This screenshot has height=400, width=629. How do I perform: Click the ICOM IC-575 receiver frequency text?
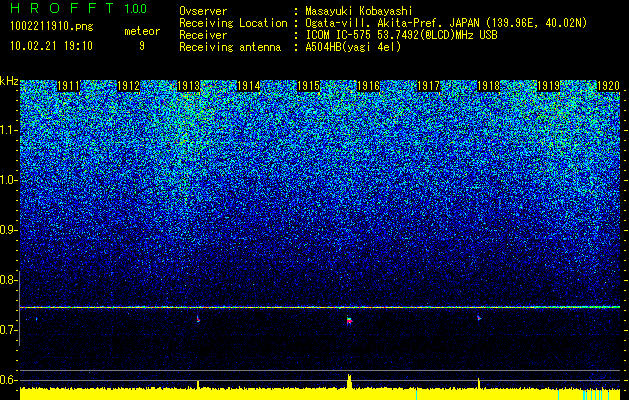pos(401,35)
